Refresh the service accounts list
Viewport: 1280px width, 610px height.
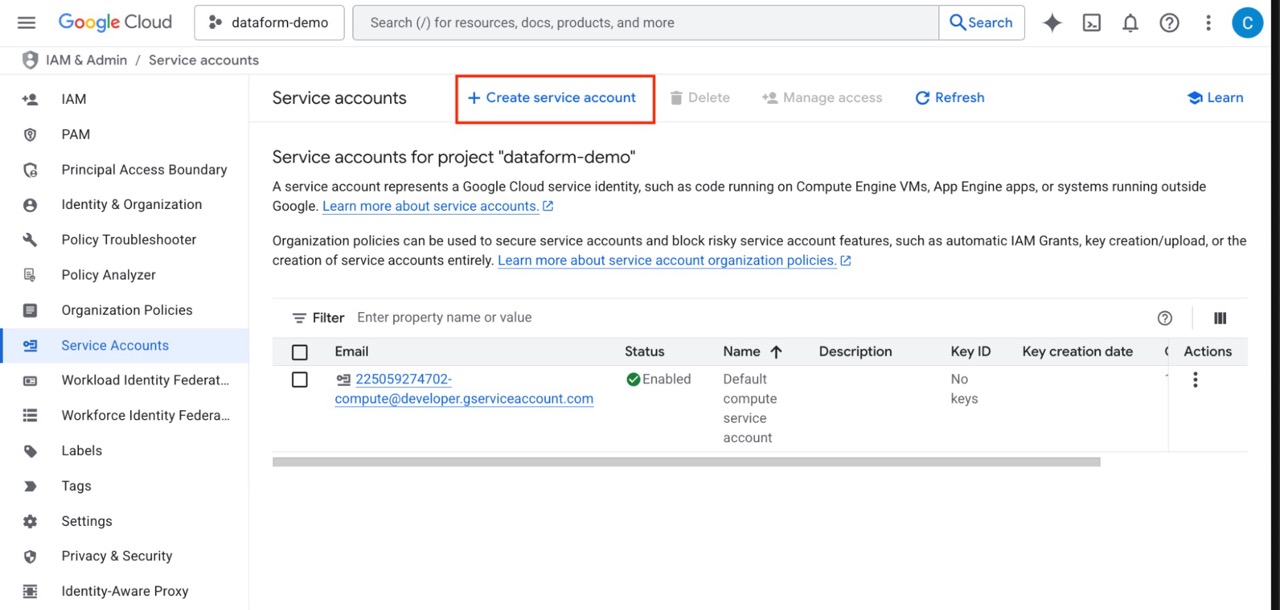point(949,98)
